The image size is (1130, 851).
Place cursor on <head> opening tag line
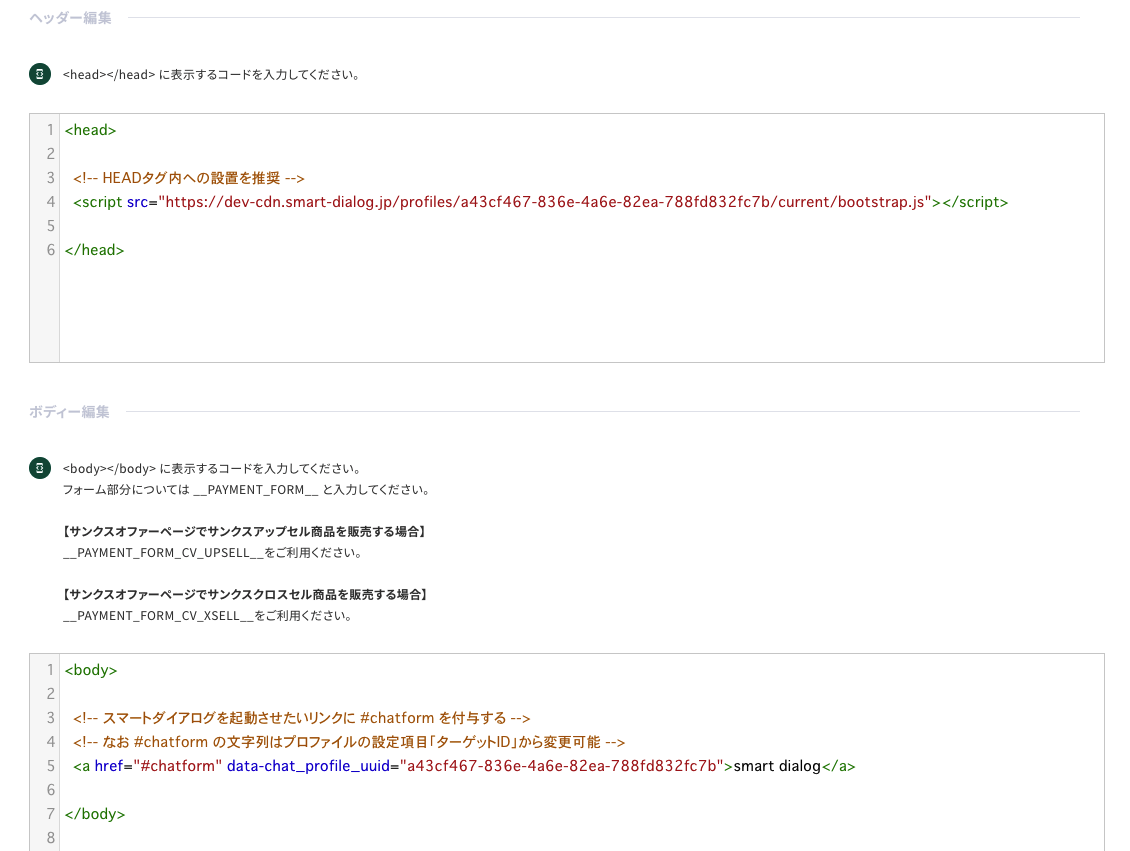point(90,130)
